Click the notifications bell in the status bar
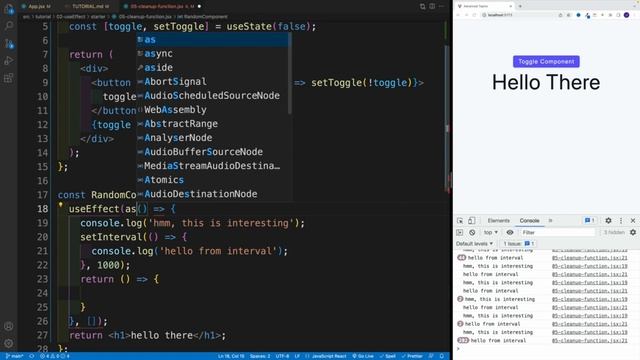Image resolution: width=640 pixels, height=360 pixels. (442, 356)
